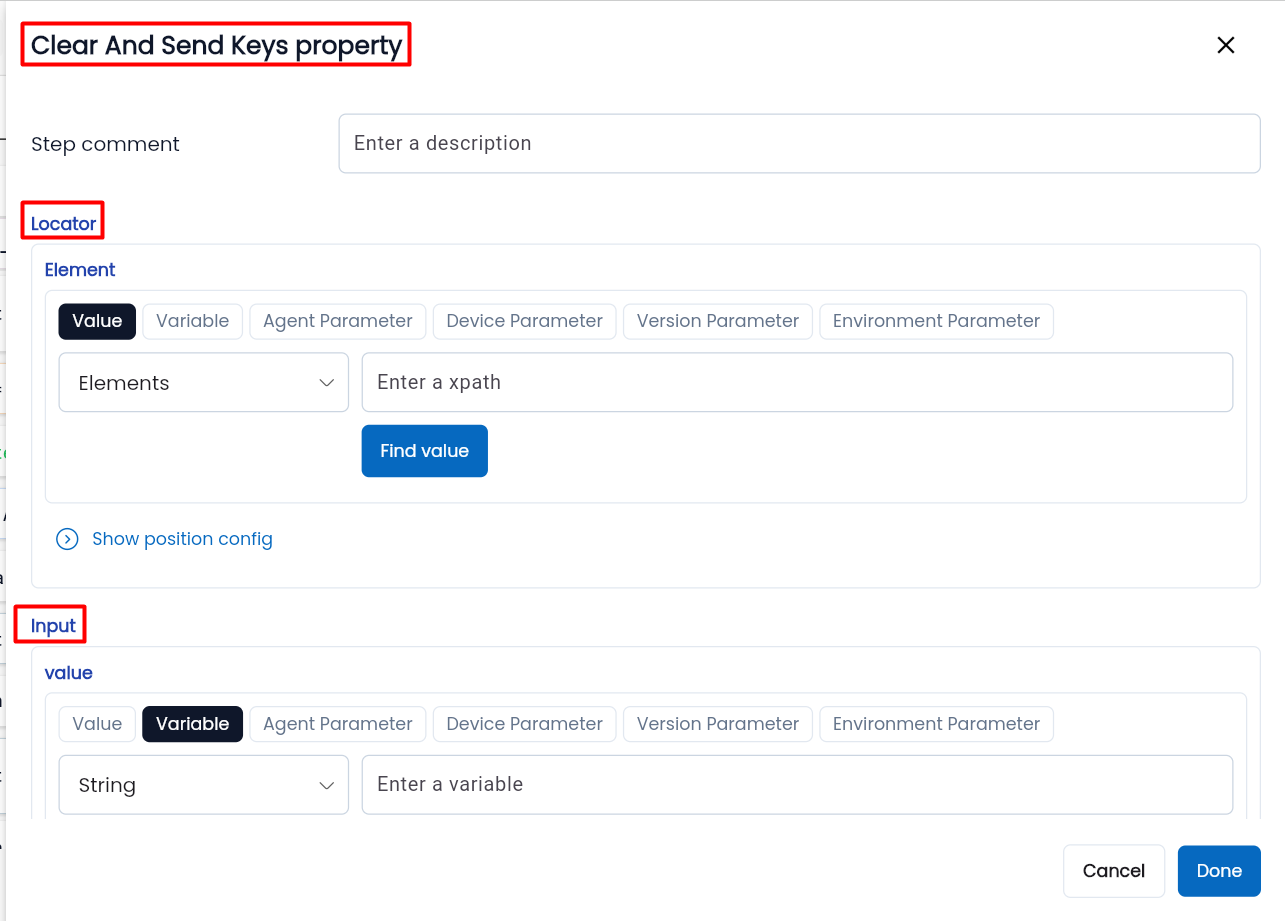Open the Elements dropdown

click(x=203, y=383)
